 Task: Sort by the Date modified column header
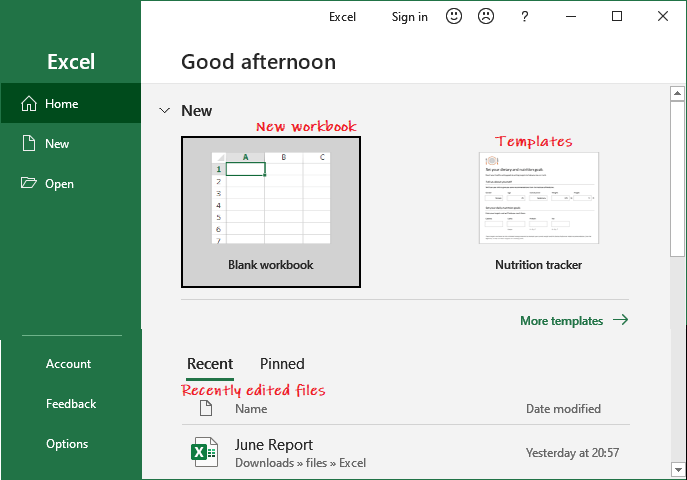[563, 409]
